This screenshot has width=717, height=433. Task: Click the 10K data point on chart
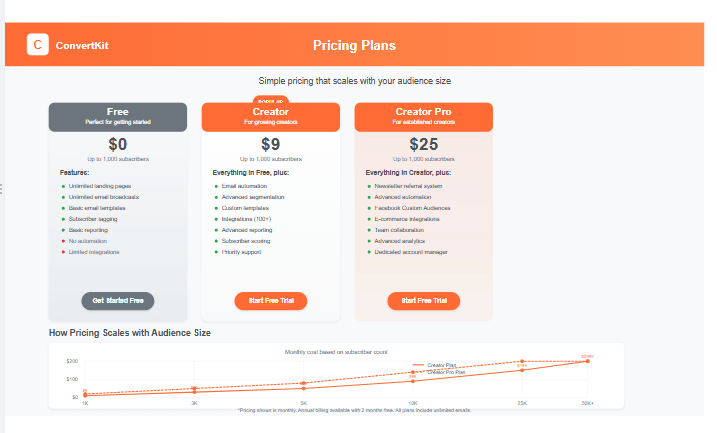coord(413,380)
